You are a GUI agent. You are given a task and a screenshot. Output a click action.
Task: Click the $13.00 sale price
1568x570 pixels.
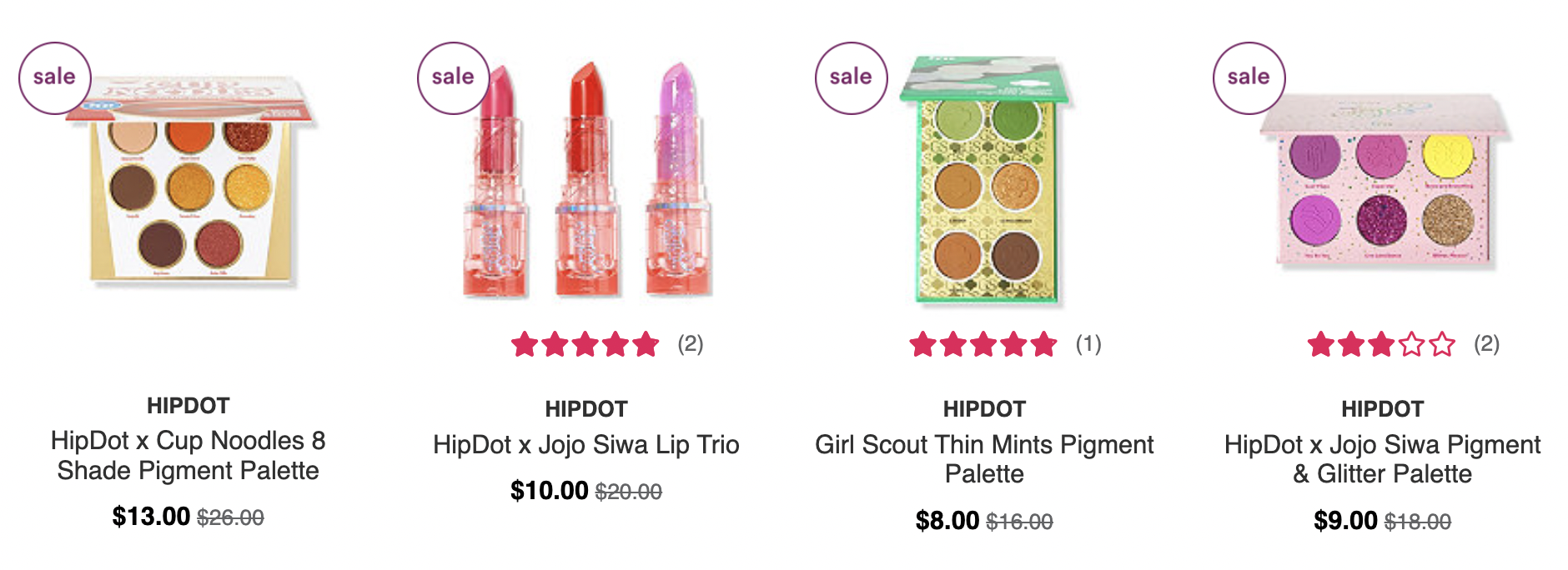(x=151, y=517)
